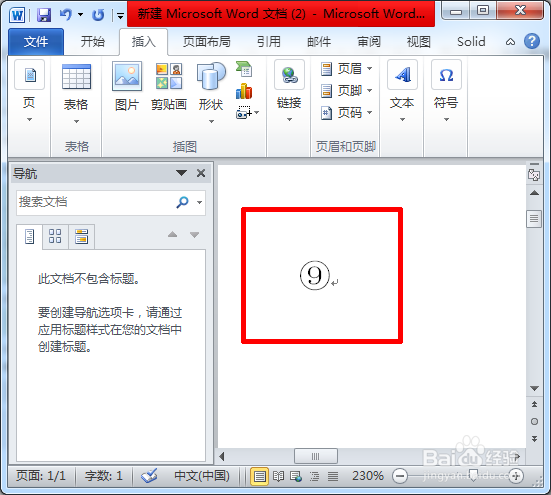The image size is (551, 495).
Task: Open the Word application icon menu
Action: pos(17,15)
